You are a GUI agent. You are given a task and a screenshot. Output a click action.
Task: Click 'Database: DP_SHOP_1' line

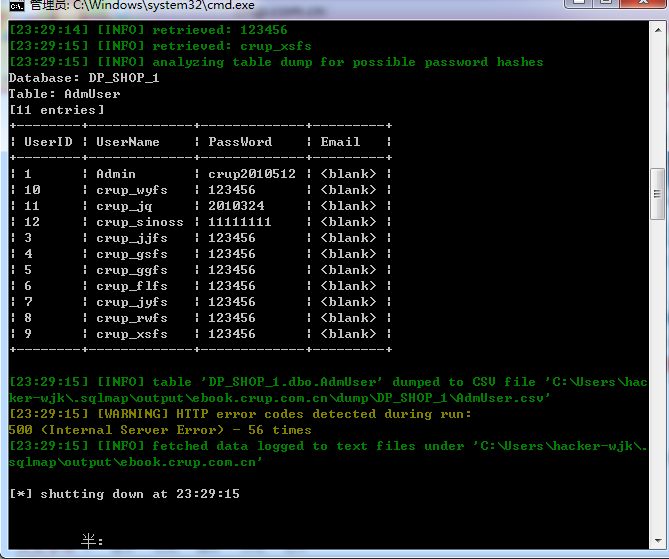84,78
